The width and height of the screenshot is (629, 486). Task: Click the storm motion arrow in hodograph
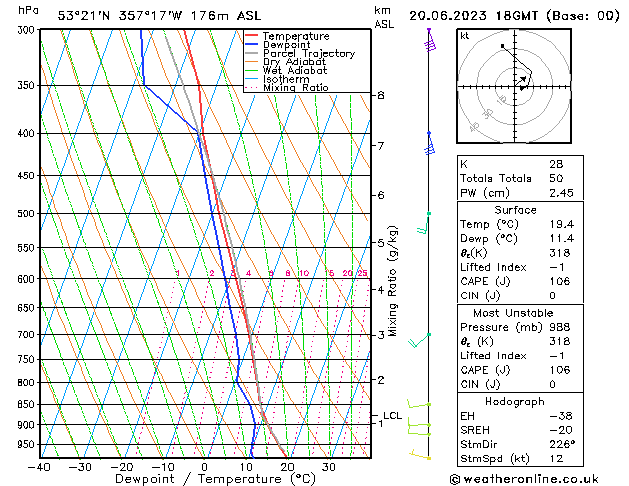point(521,79)
